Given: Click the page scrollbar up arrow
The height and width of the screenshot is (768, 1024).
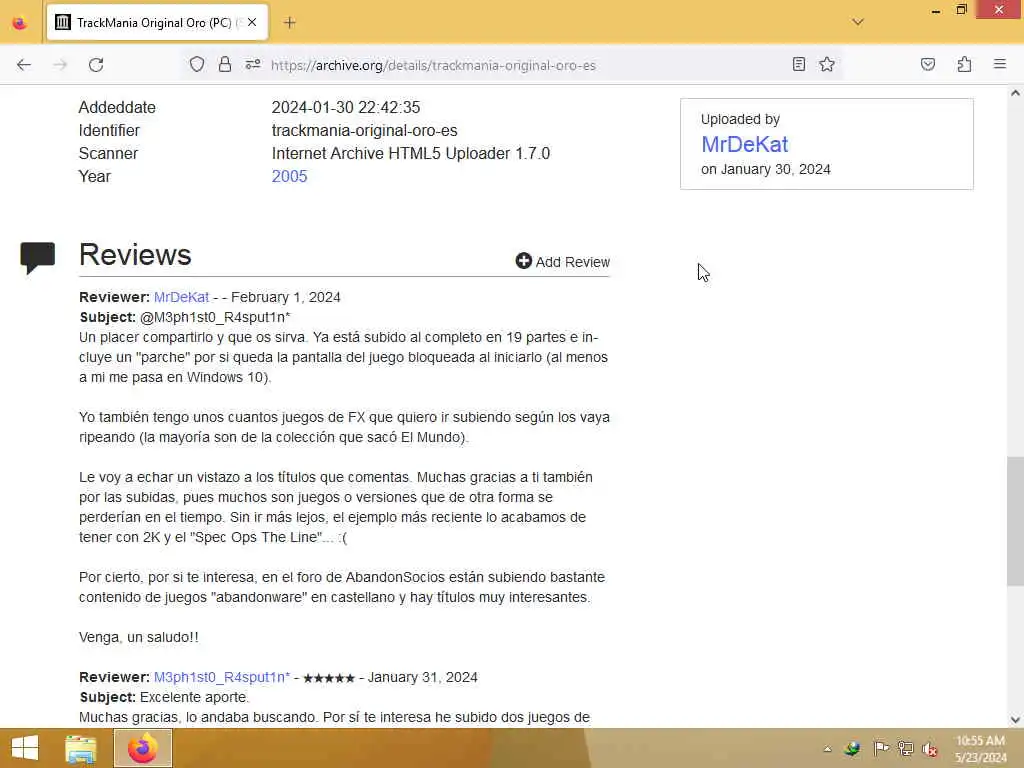Looking at the screenshot, I should tap(1015, 93).
